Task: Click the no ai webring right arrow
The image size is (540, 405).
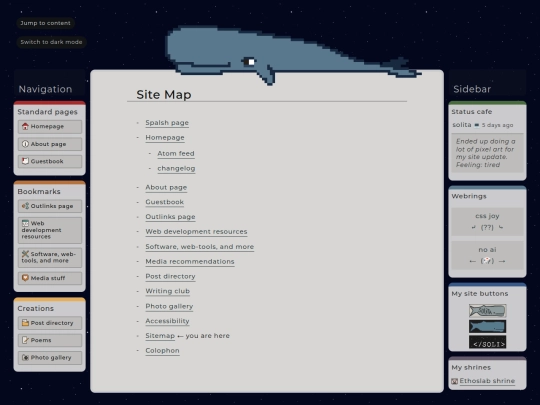Action: [502, 261]
